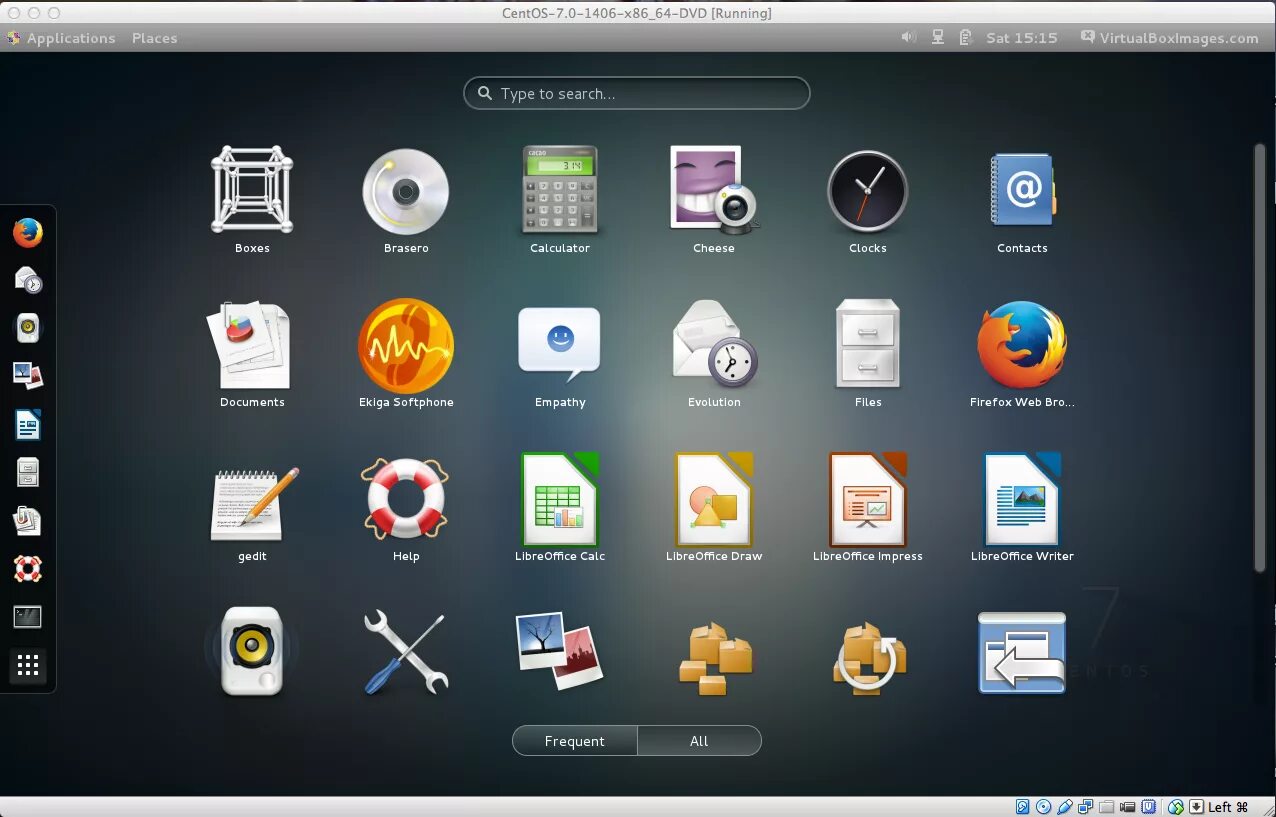Click the volume icon in top bar
This screenshot has width=1276, height=817.
908,37
